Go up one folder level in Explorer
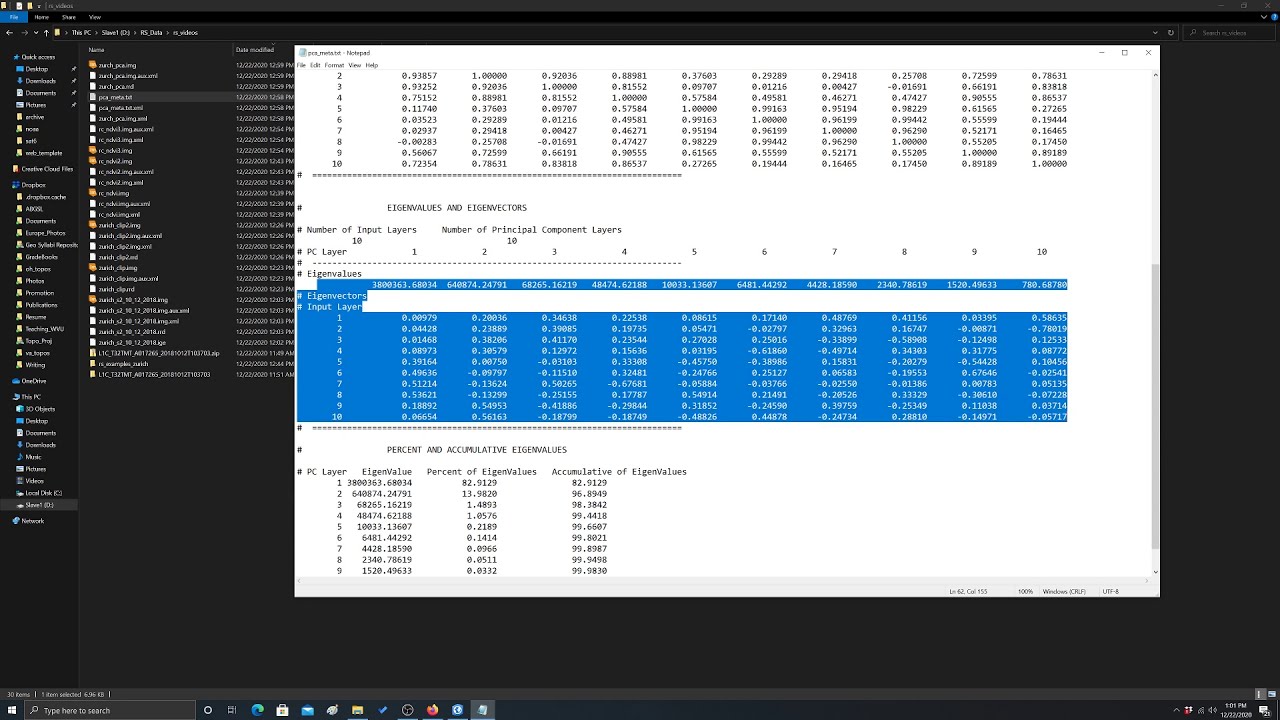Image resolution: width=1280 pixels, height=720 pixels. pyautogui.click(x=46, y=33)
